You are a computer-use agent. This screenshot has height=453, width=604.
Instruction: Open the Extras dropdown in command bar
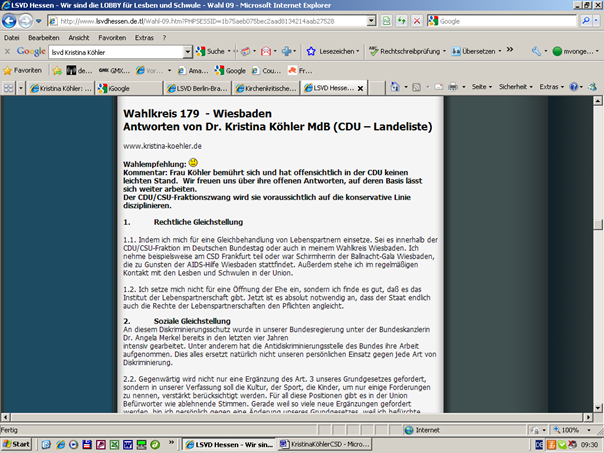point(552,87)
